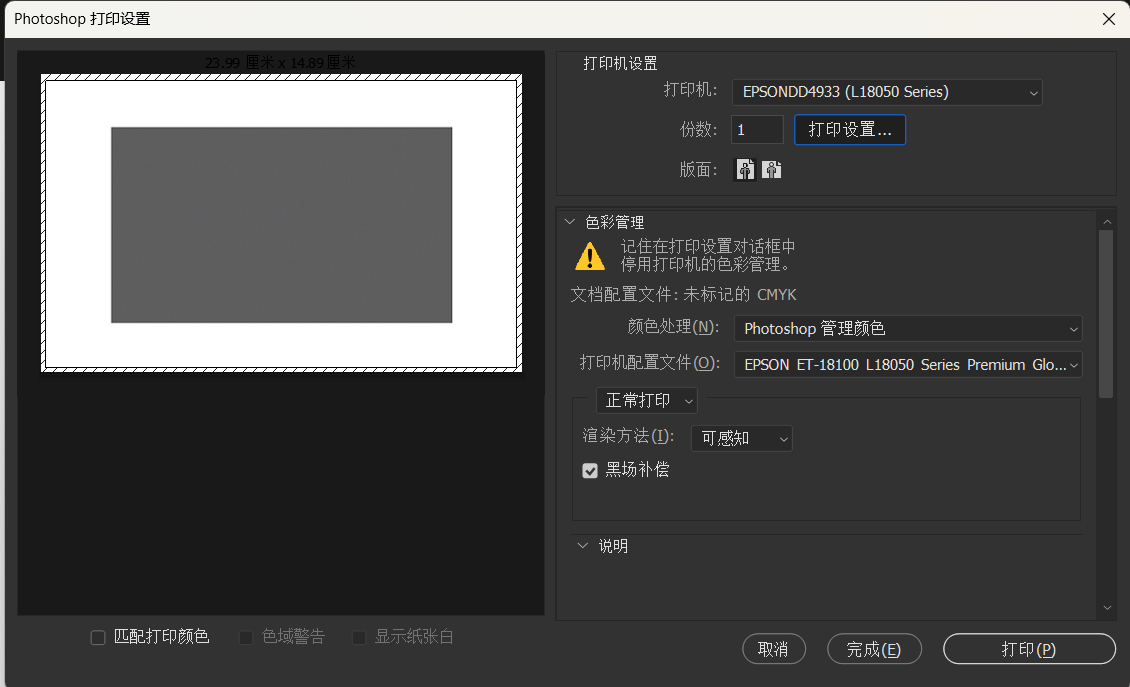
Task: Click scroll down arrow in settings panel
Action: pos(1106,607)
